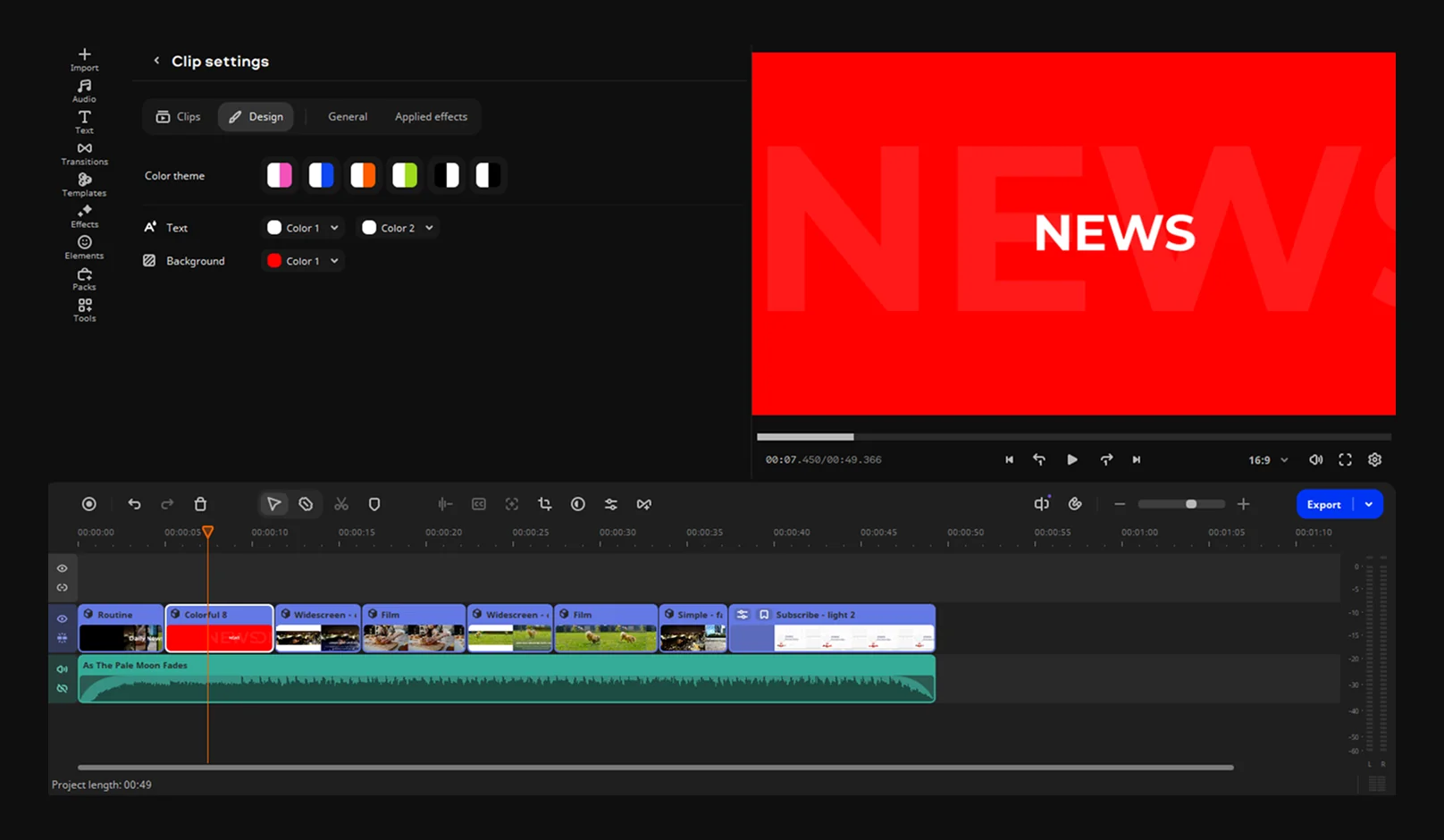The width and height of the screenshot is (1444, 840).
Task: Zoom in the timeline with plus
Action: (1243, 504)
